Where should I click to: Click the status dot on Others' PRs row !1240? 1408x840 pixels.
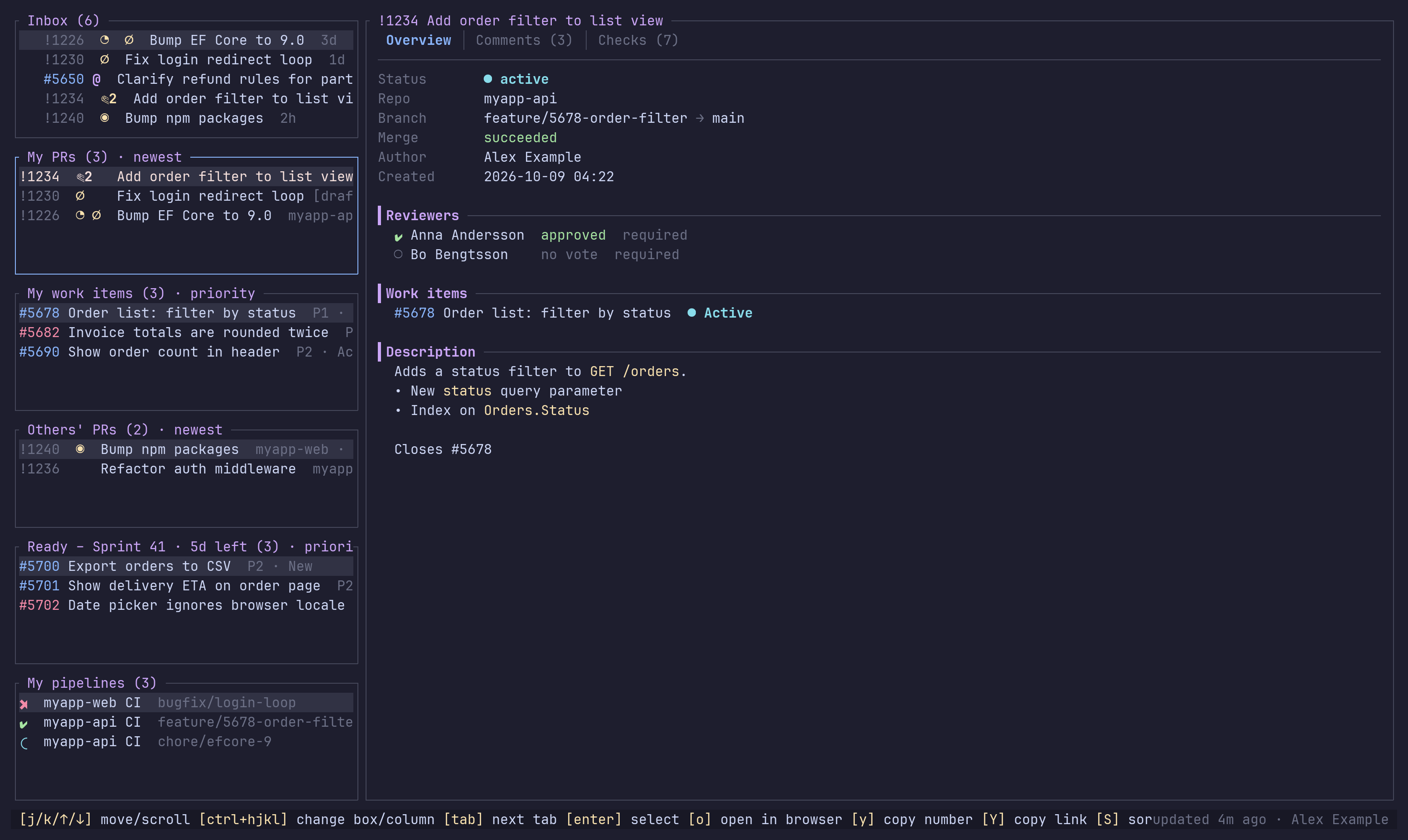point(80,449)
